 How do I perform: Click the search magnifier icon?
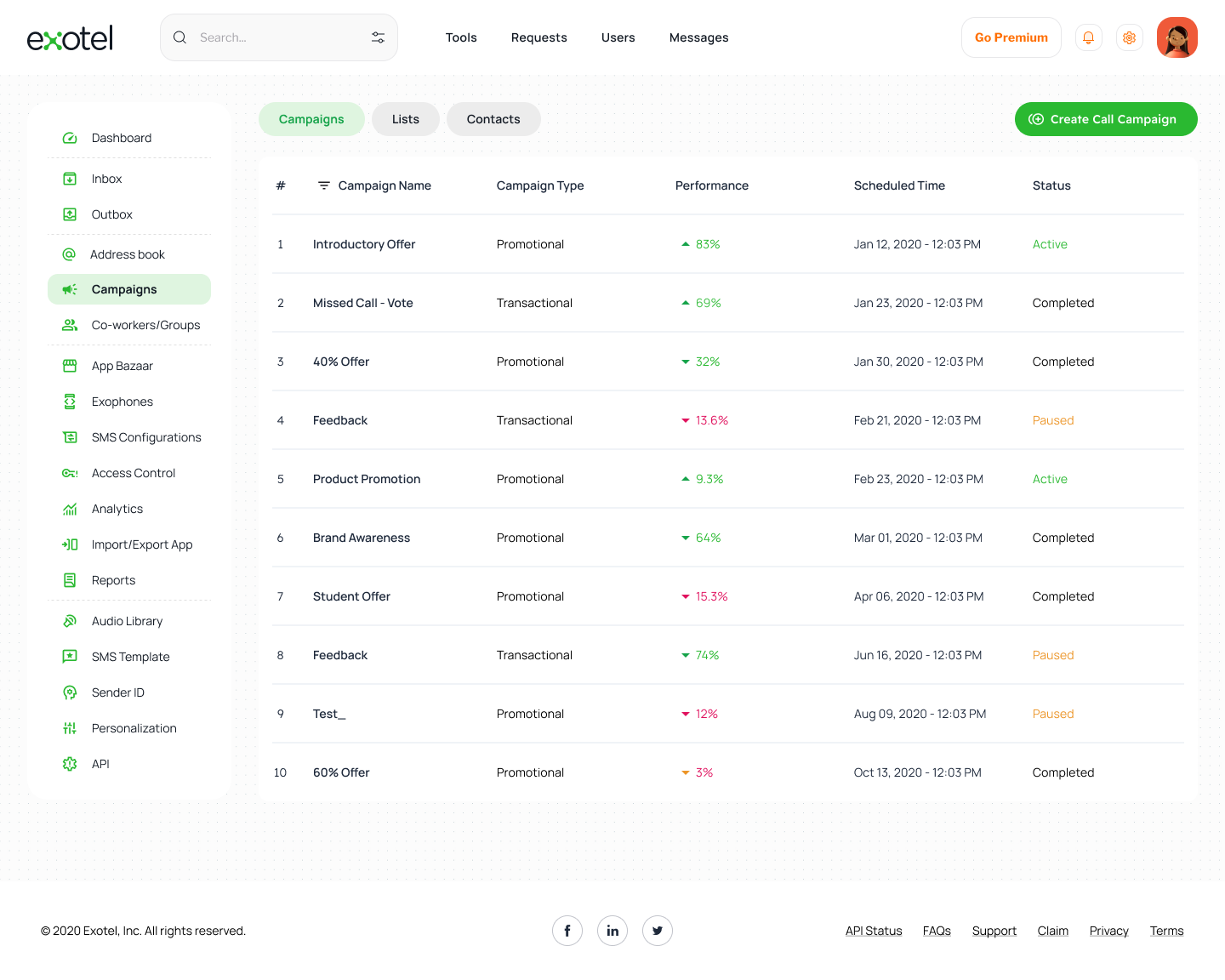pos(179,37)
